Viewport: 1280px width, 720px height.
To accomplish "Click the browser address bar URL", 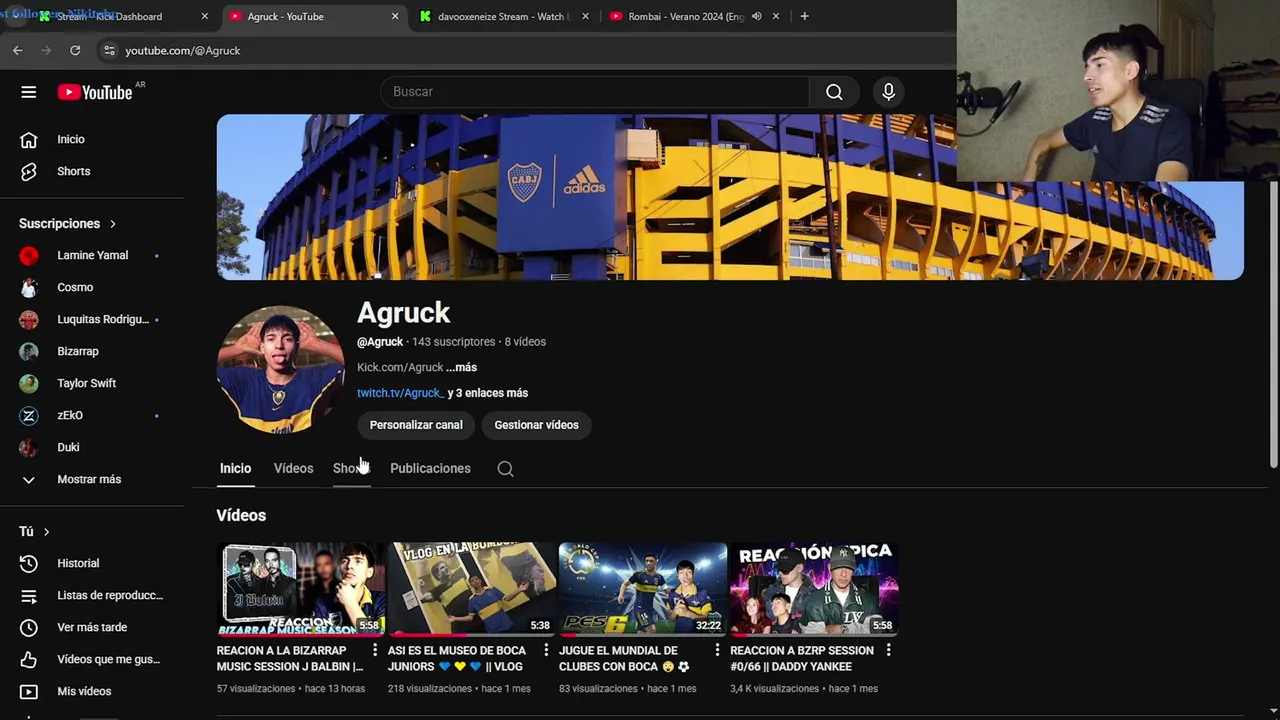I will pos(183,50).
